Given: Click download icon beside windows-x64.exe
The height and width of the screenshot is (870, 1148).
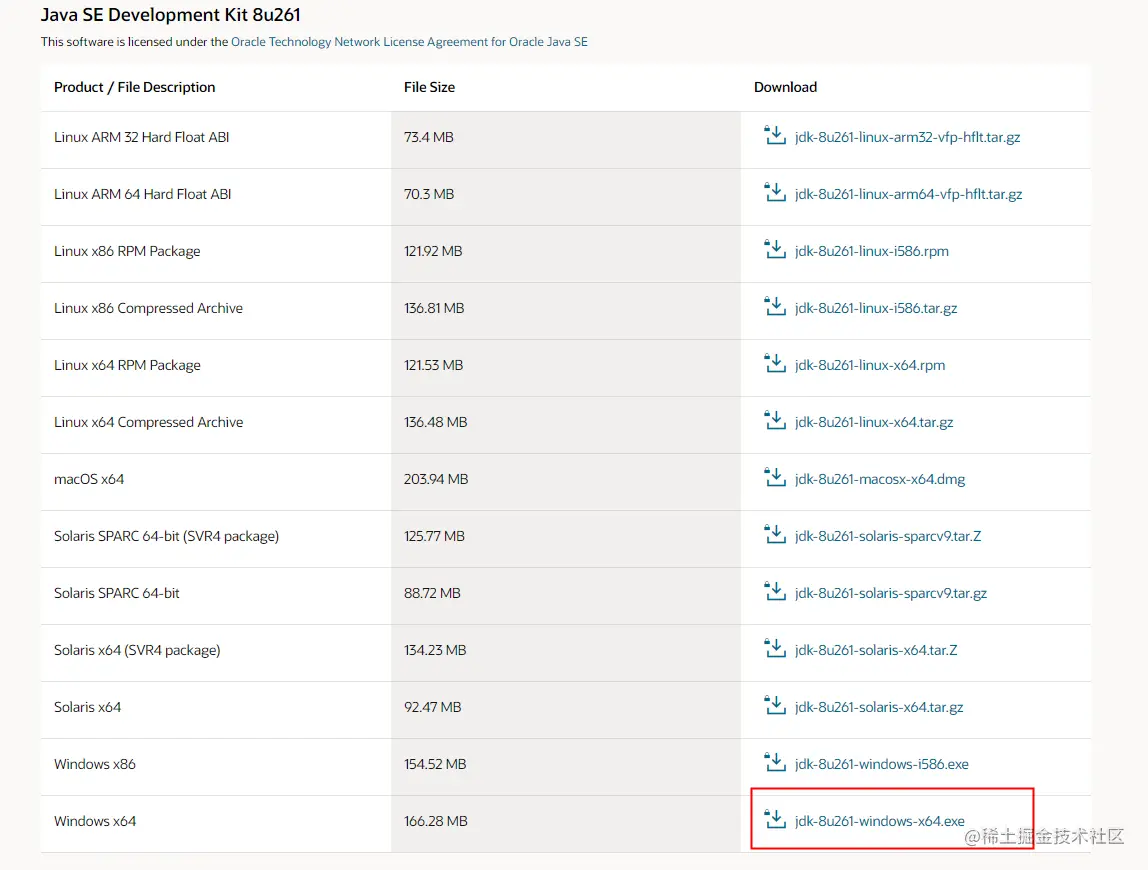Looking at the screenshot, I should (x=775, y=820).
